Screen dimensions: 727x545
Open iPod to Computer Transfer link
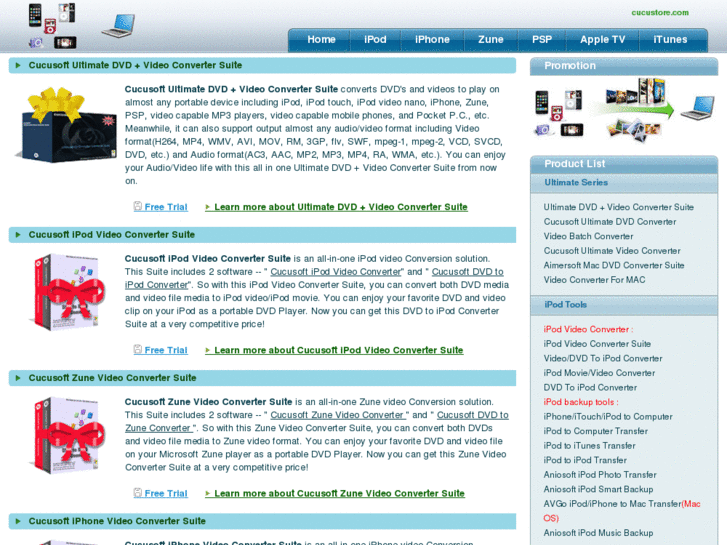click(595, 431)
